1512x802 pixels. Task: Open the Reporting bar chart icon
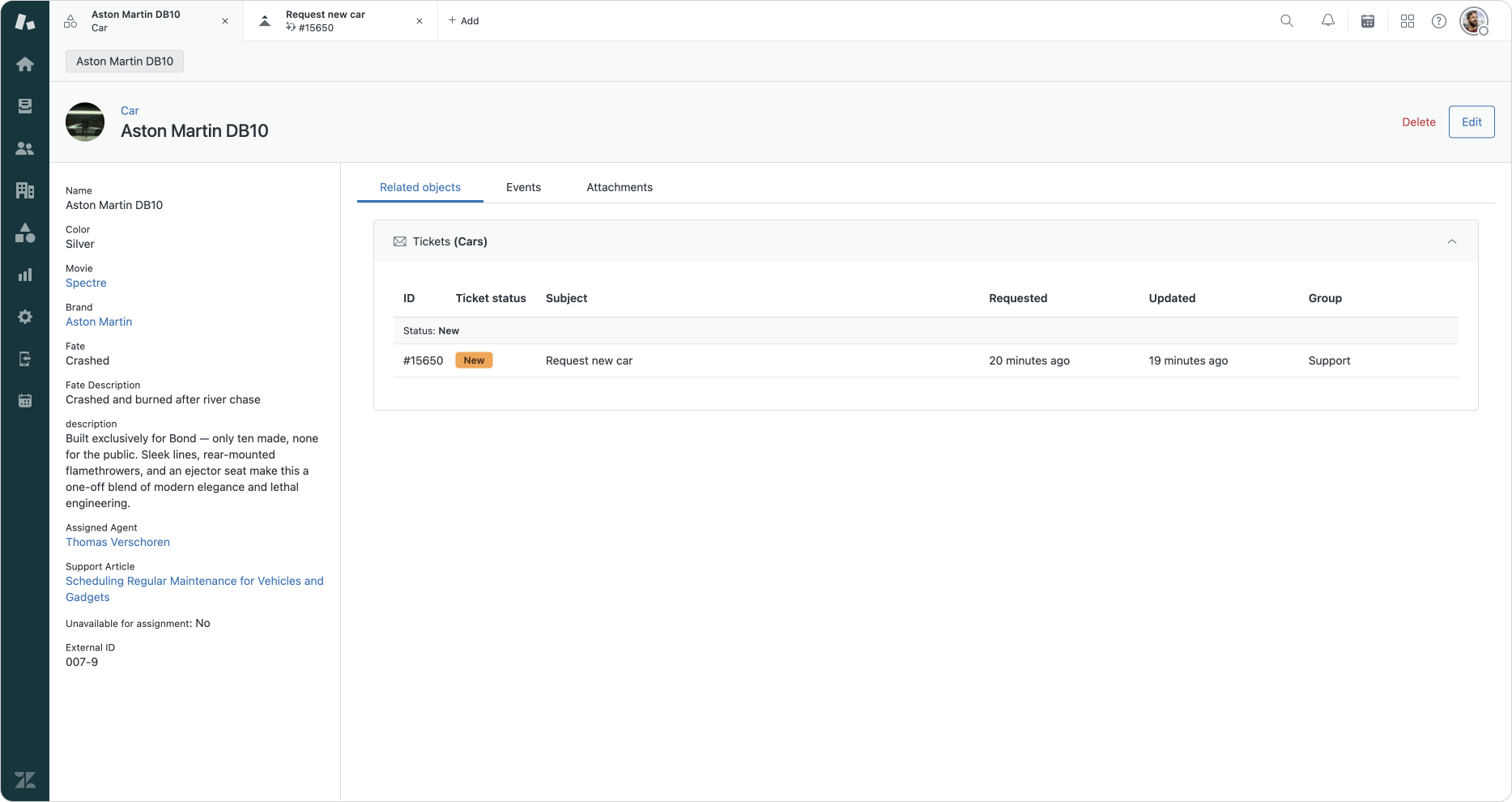[25, 275]
